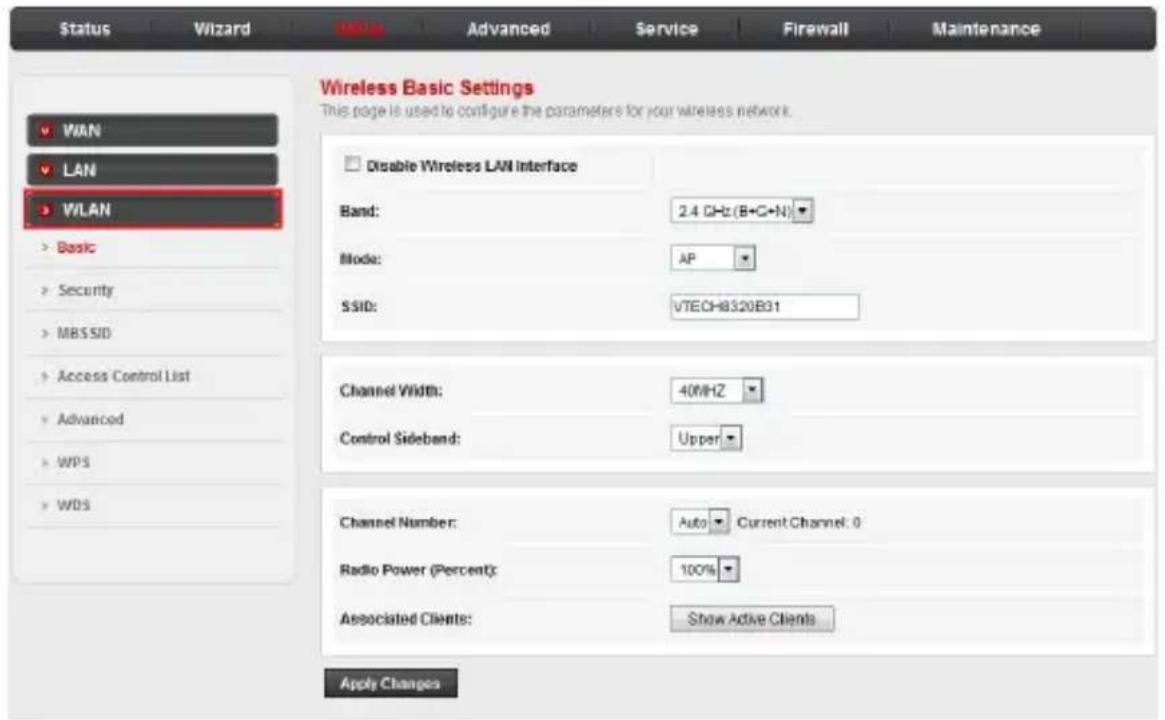The height and width of the screenshot is (720, 1165).
Task: Click the Band label
Action: 360,211
